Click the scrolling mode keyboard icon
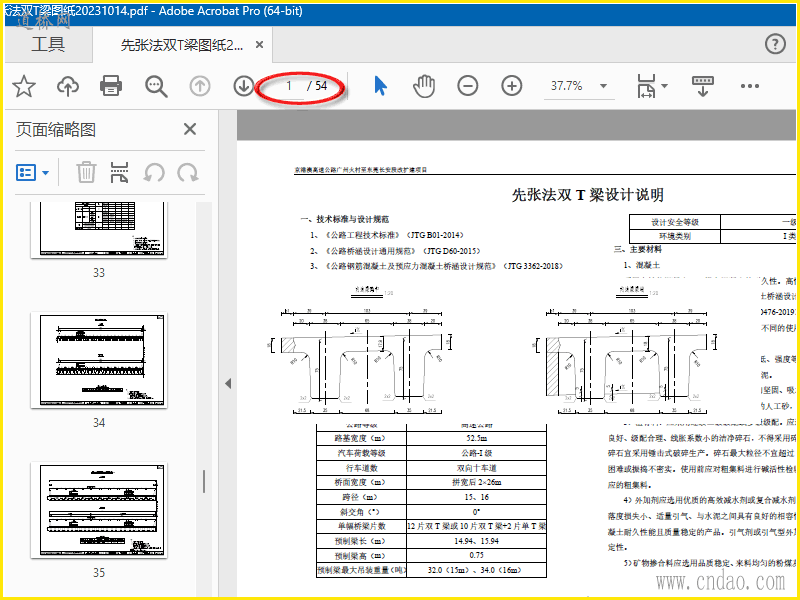The height and width of the screenshot is (600, 800). click(x=703, y=86)
